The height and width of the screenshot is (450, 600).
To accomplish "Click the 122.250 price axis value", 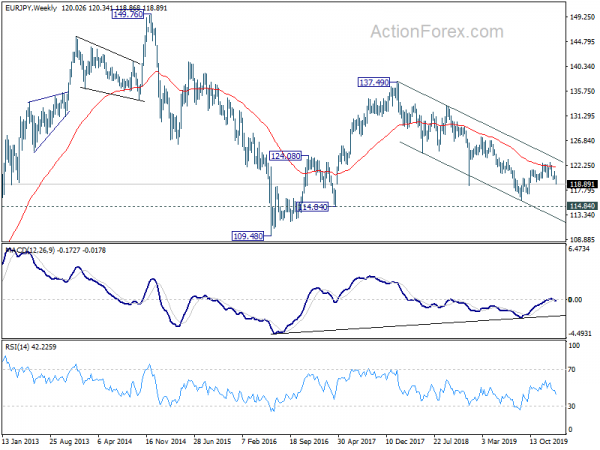I will click(582, 165).
